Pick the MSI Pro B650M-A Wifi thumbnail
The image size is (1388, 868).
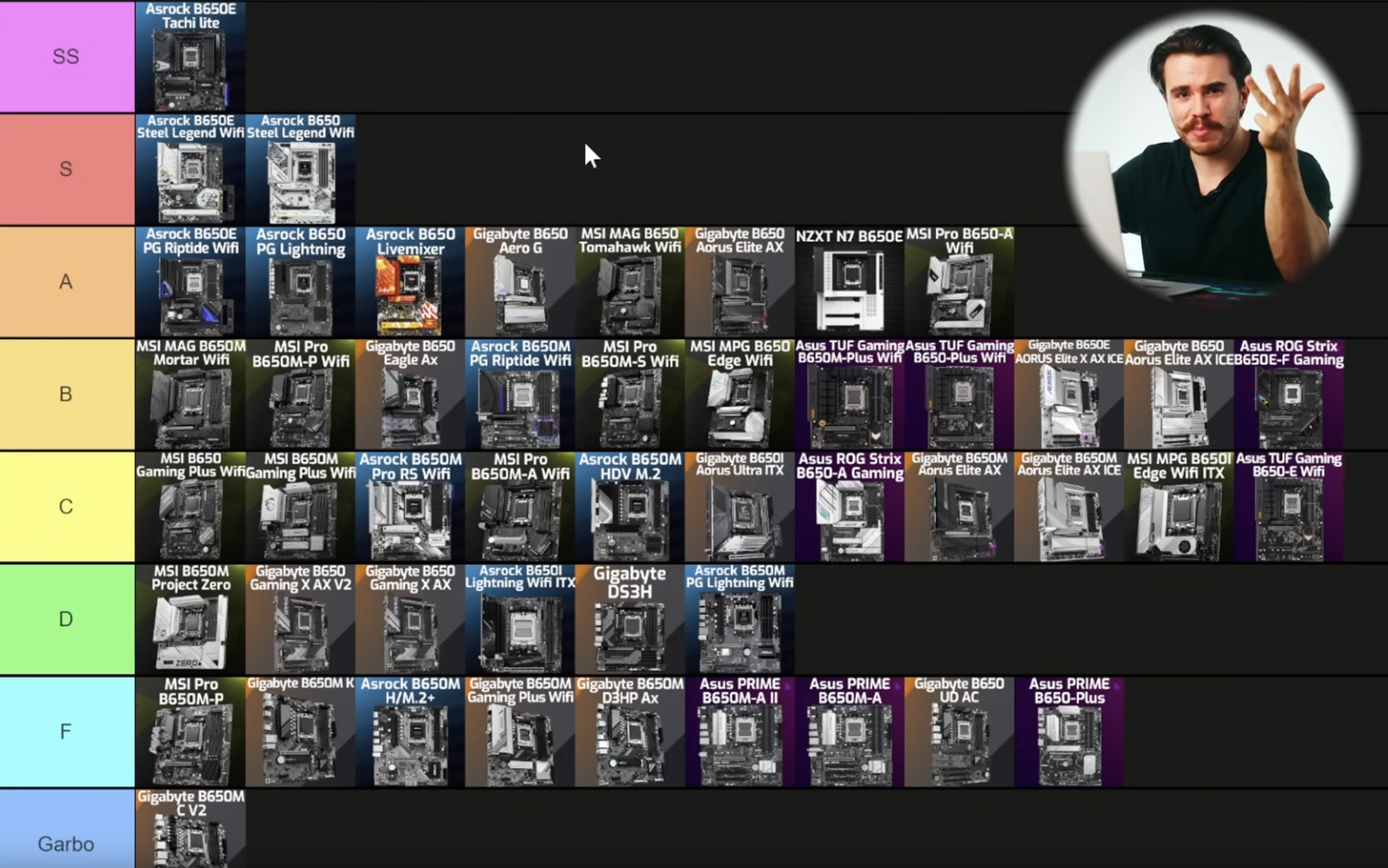tap(520, 506)
